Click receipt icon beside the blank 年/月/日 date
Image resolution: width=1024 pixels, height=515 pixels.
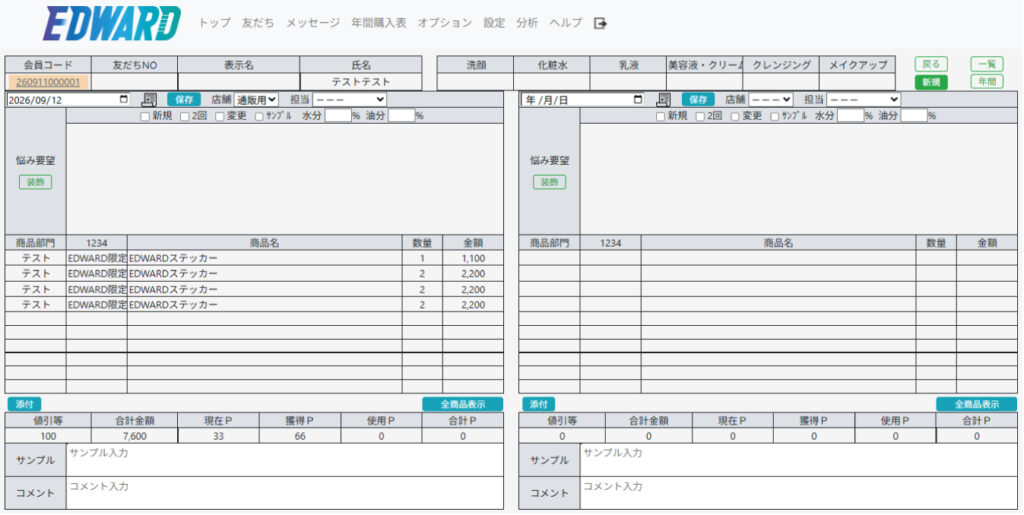[664, 100]
